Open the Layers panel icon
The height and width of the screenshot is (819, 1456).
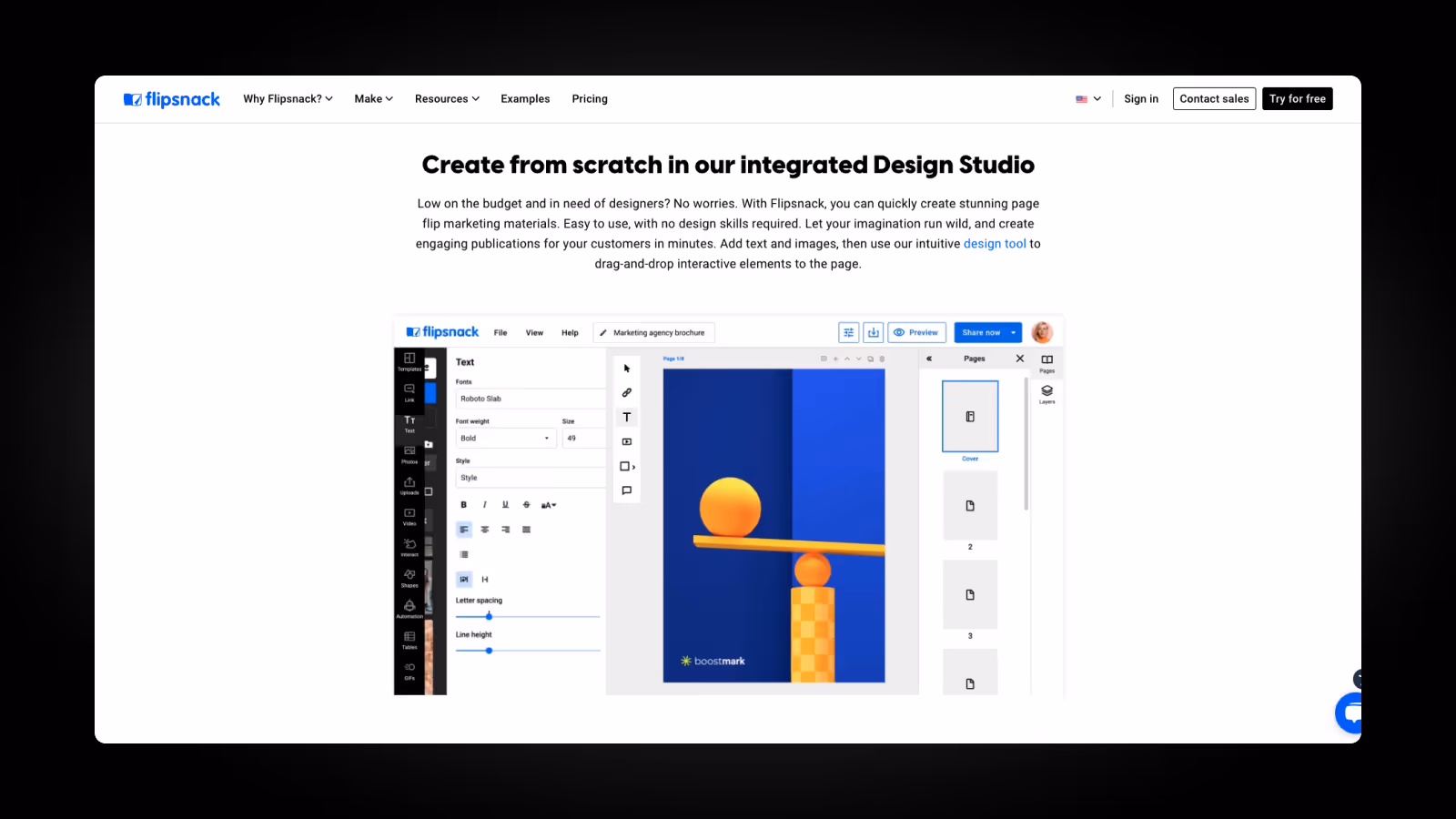[x=1047, y=394]
